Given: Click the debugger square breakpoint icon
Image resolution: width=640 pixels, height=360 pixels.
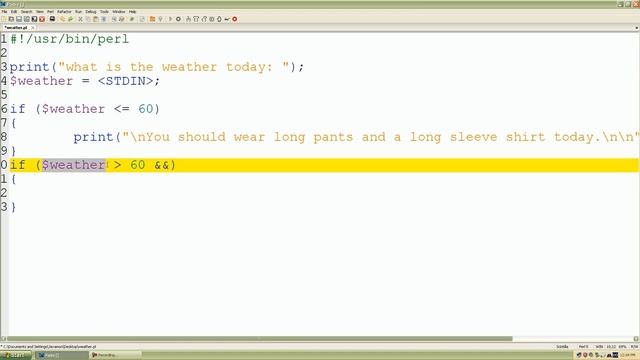Looking at the screenshot, I should pyautogui.click(x=212, y=19).
